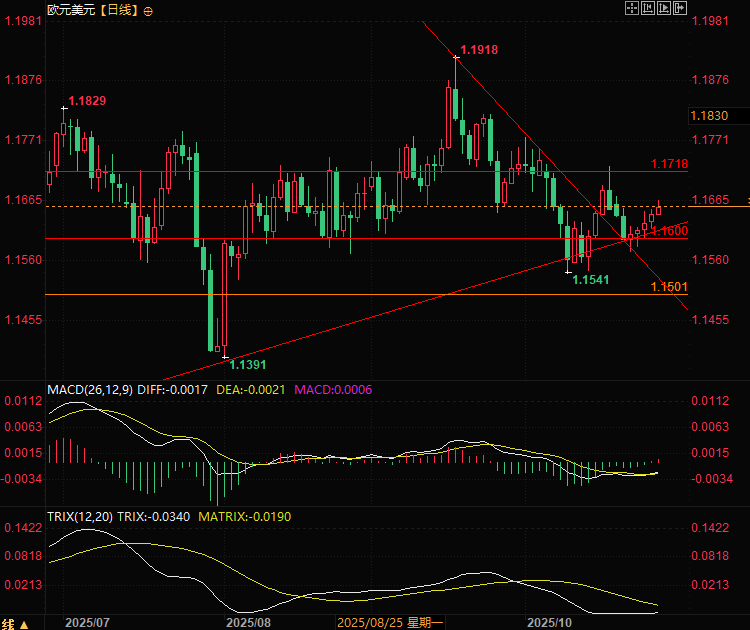Click the 1.1918 high price marker
750x630 pixels.
(479, 50)
